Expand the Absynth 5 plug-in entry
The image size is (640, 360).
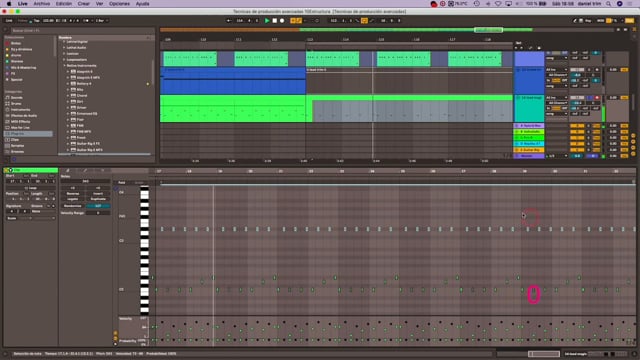pyautogui.click(x=68, y=71)
